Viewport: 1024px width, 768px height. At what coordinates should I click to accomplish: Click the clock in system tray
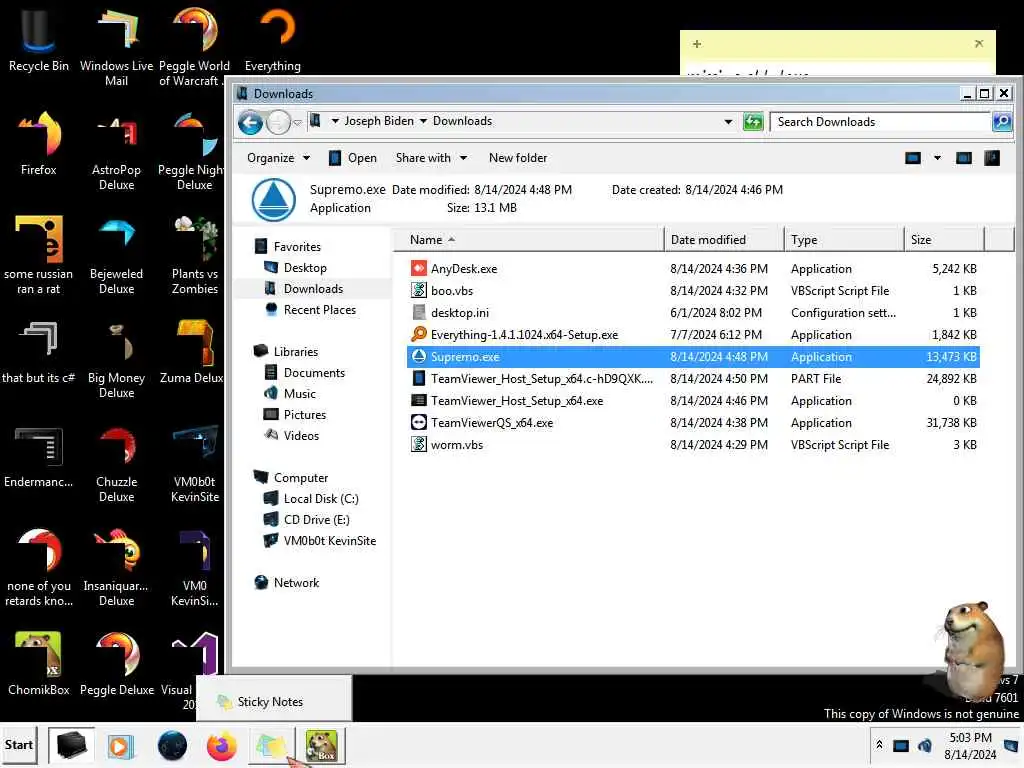pyautogui.click(x=970, y=746)
